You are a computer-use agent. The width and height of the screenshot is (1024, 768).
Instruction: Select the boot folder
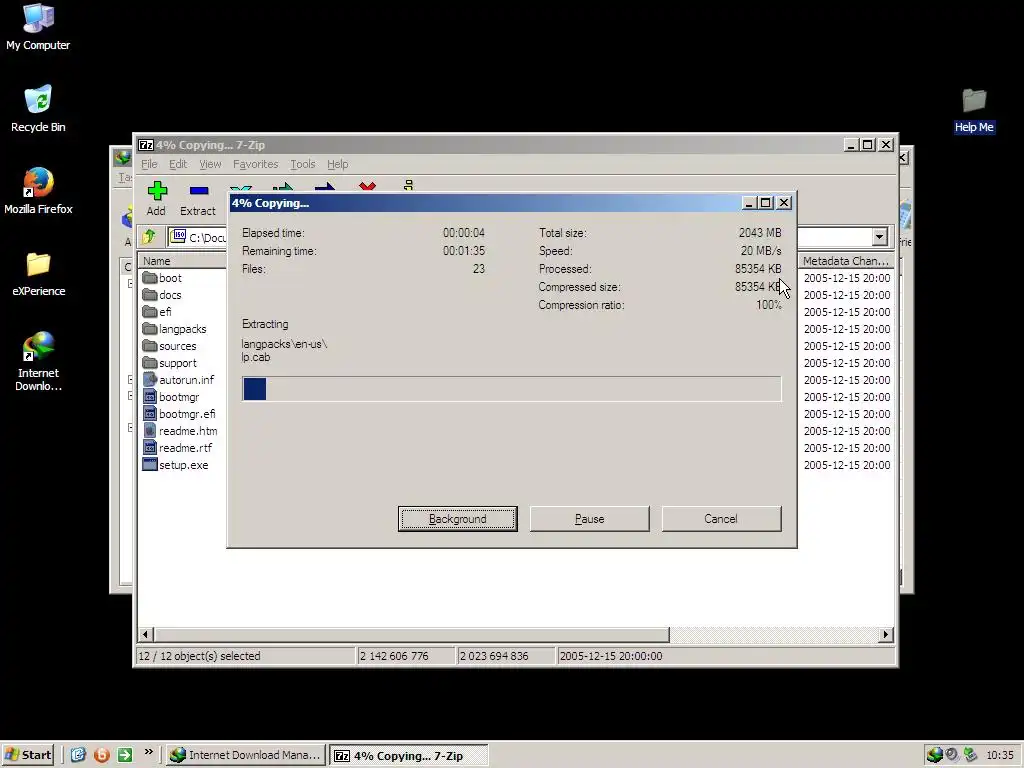pos(162,278)
